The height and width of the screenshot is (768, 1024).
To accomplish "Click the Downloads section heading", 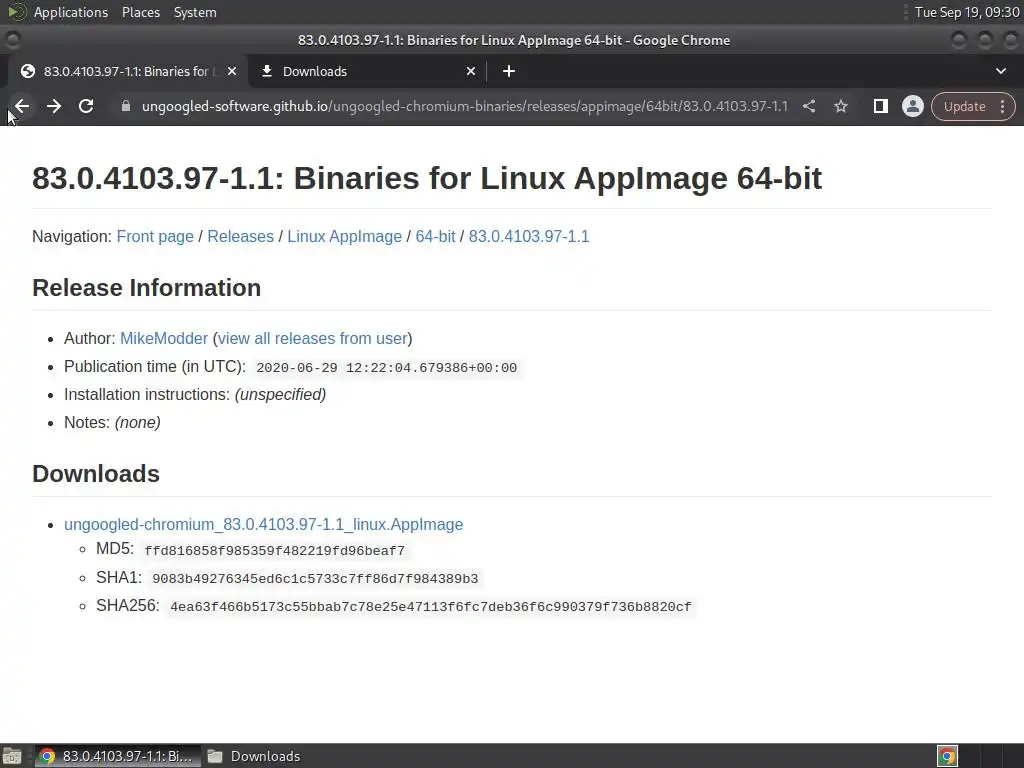I will coord(95,474).
